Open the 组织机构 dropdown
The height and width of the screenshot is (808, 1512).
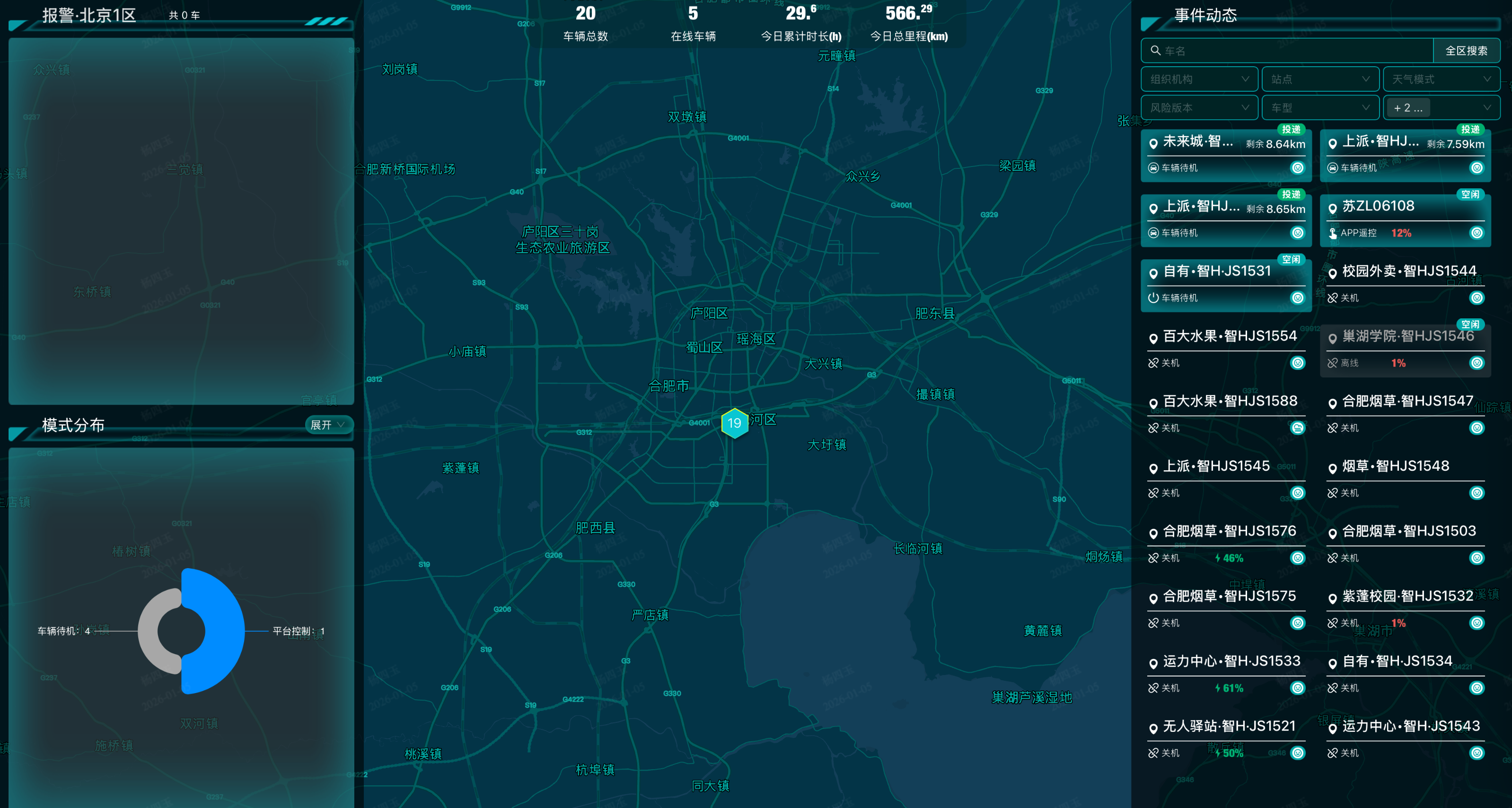(x=1198, y=79)
